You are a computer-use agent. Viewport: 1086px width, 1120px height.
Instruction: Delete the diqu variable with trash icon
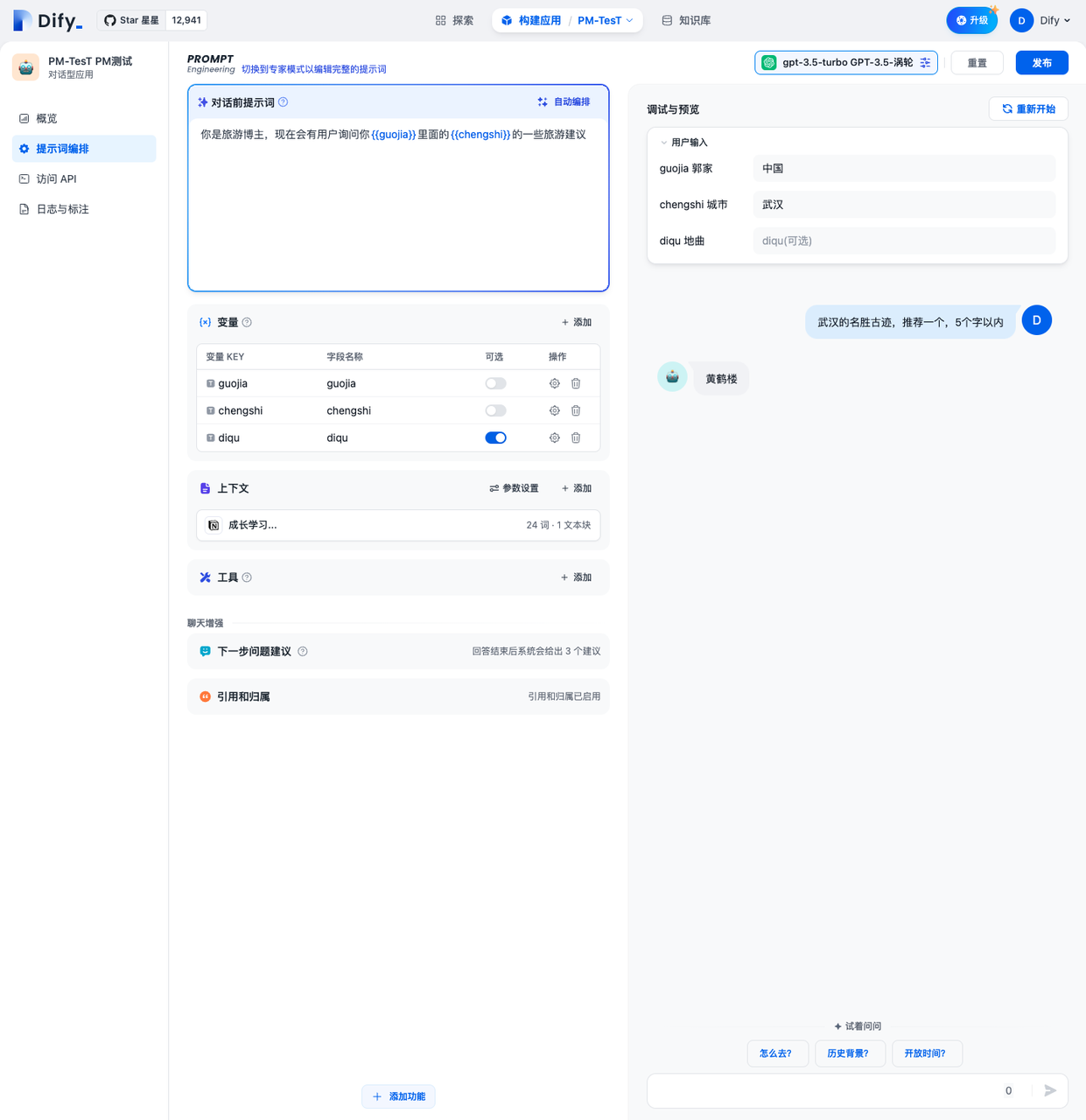click(x=576, y=437)
